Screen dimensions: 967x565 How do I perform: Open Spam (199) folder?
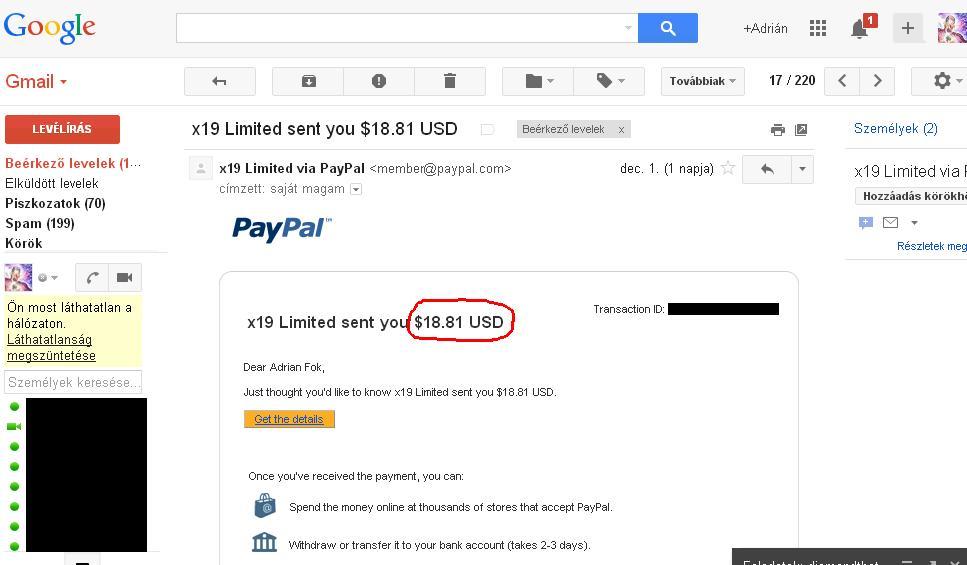[39, 223]
